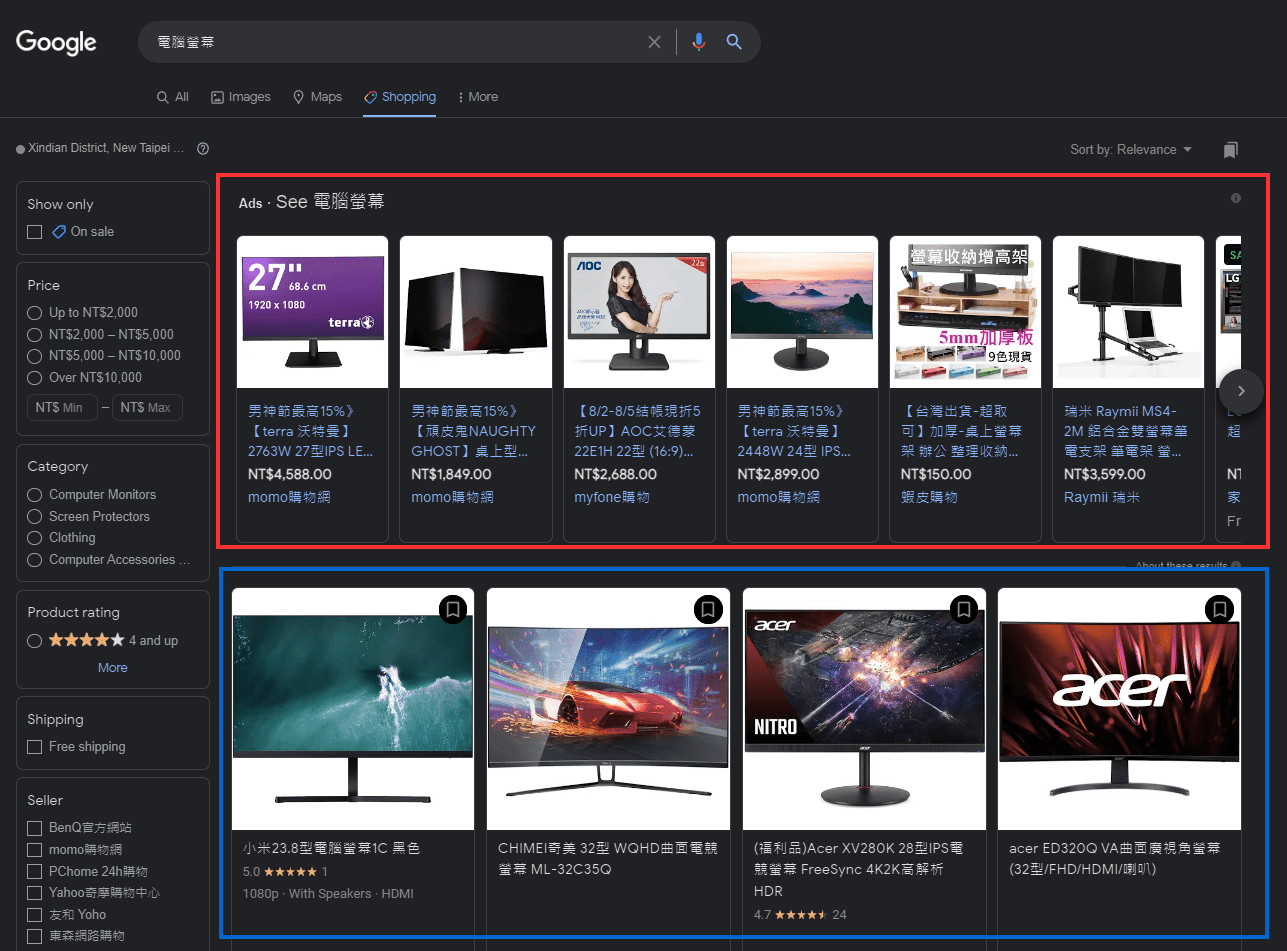Advance the ads carousel with the right arrow
The width and height of the screenshot is (1287, 951).
[x=1240, y=391]
